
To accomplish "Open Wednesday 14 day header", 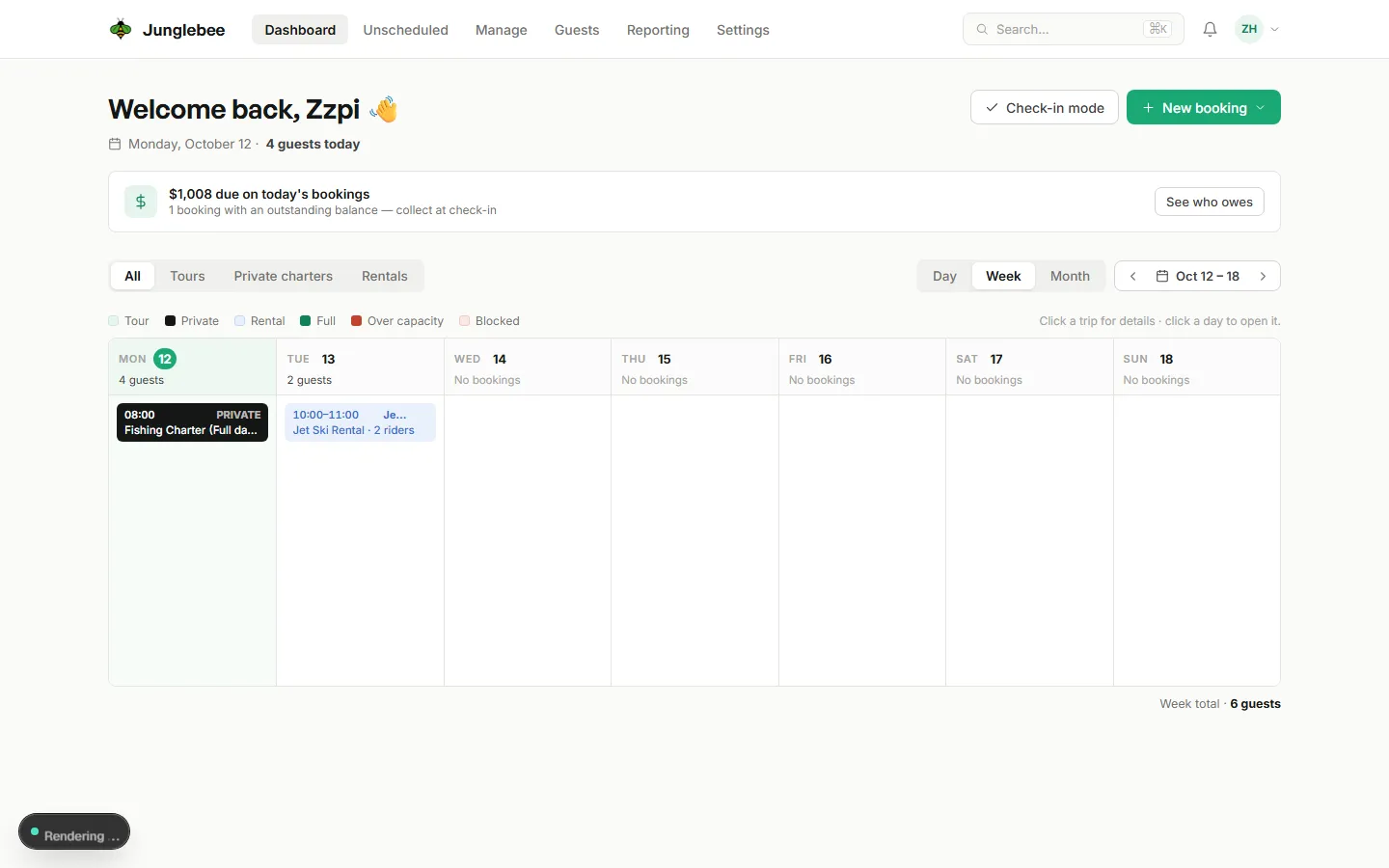I will tap(528, 367).
